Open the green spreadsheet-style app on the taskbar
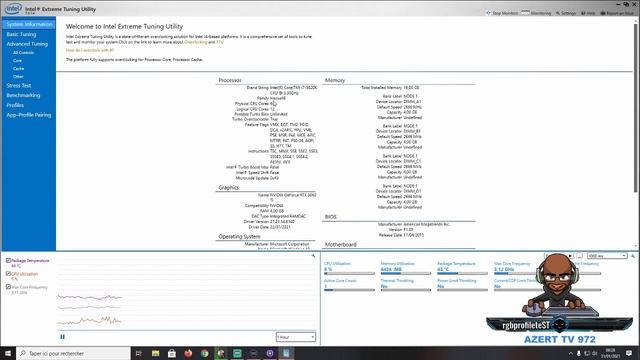The height and width of the screenshot is (360, 640). (237, 353)
